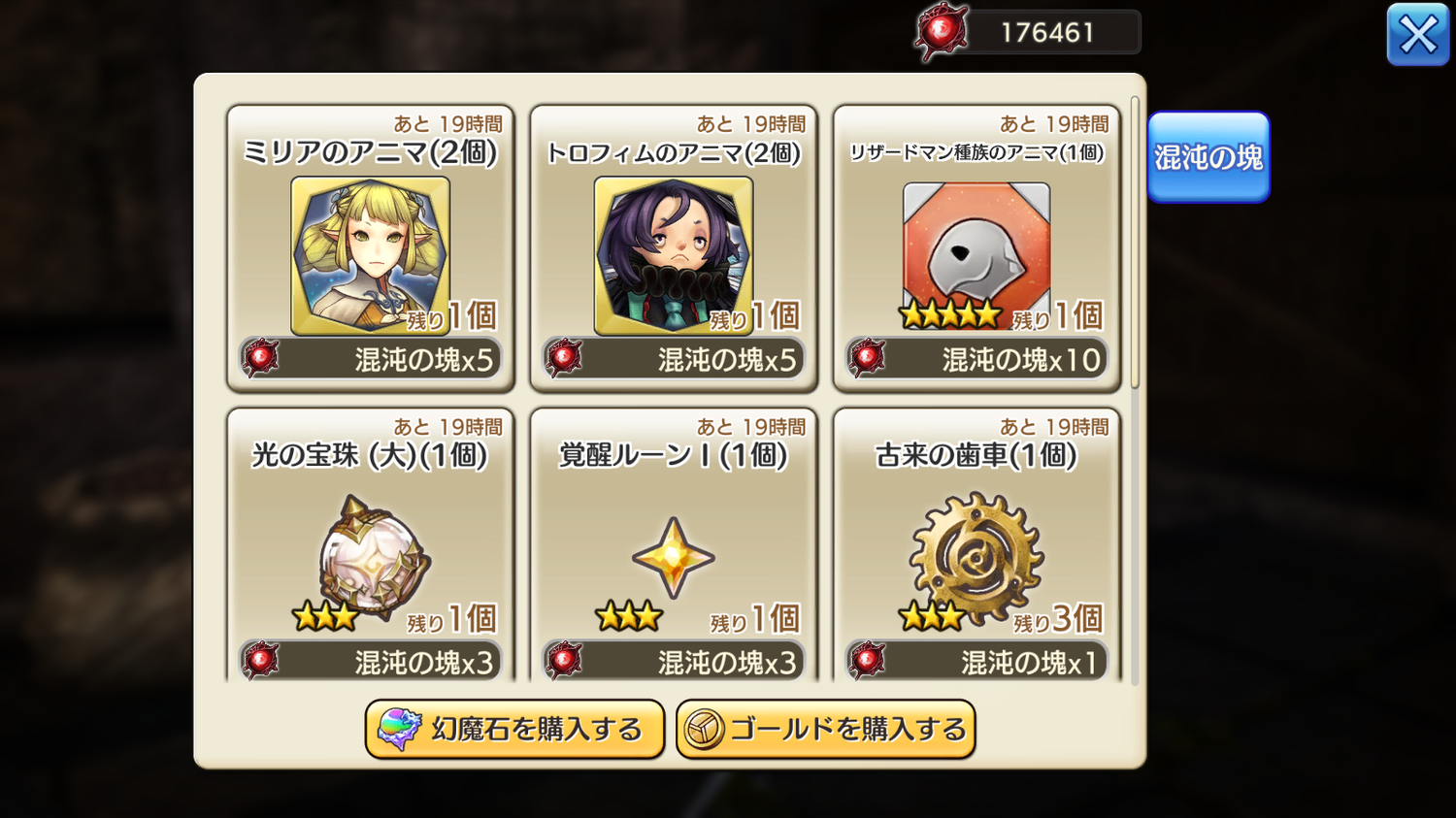Open the ゴールドを購入する gold purchase button
1456x818 pixels.
[x=825, y=730]
